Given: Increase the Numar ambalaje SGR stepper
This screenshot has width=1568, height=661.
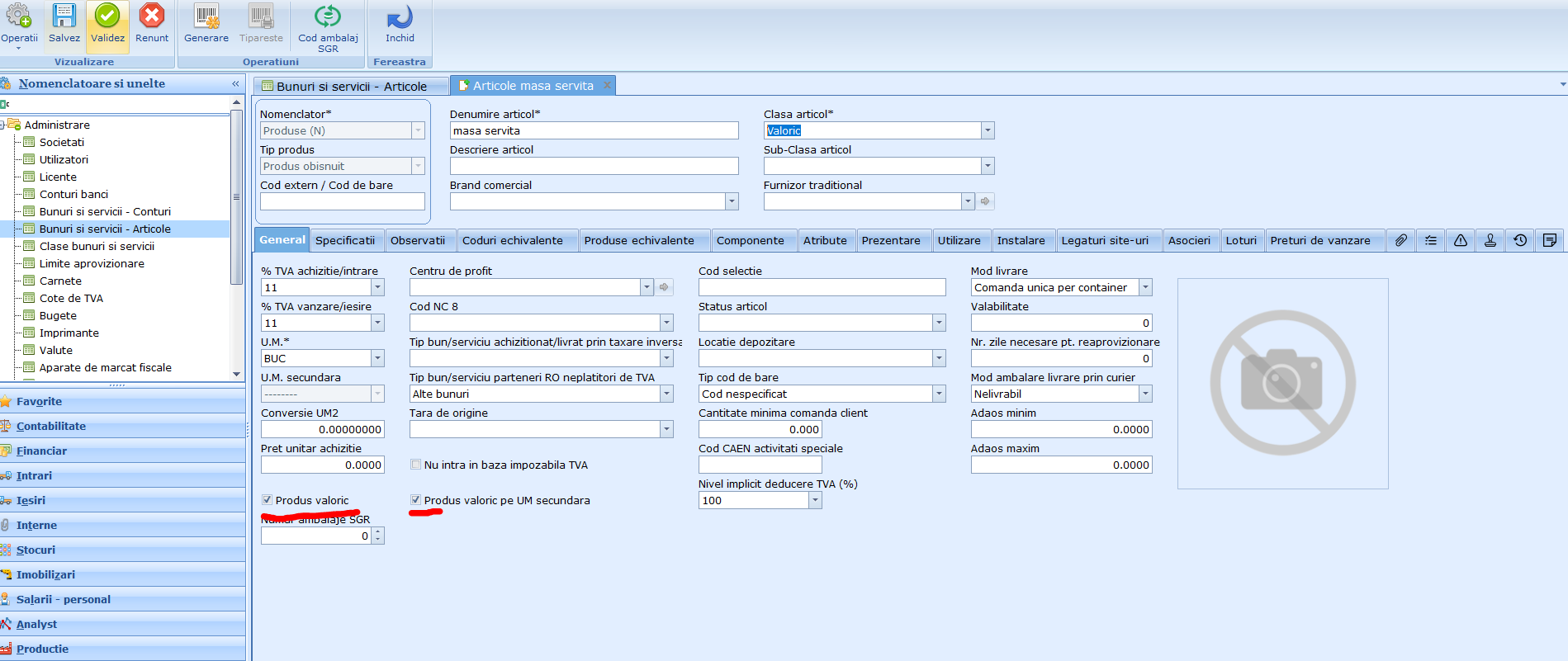Looking at the screenshot, I should pos(378,532).
